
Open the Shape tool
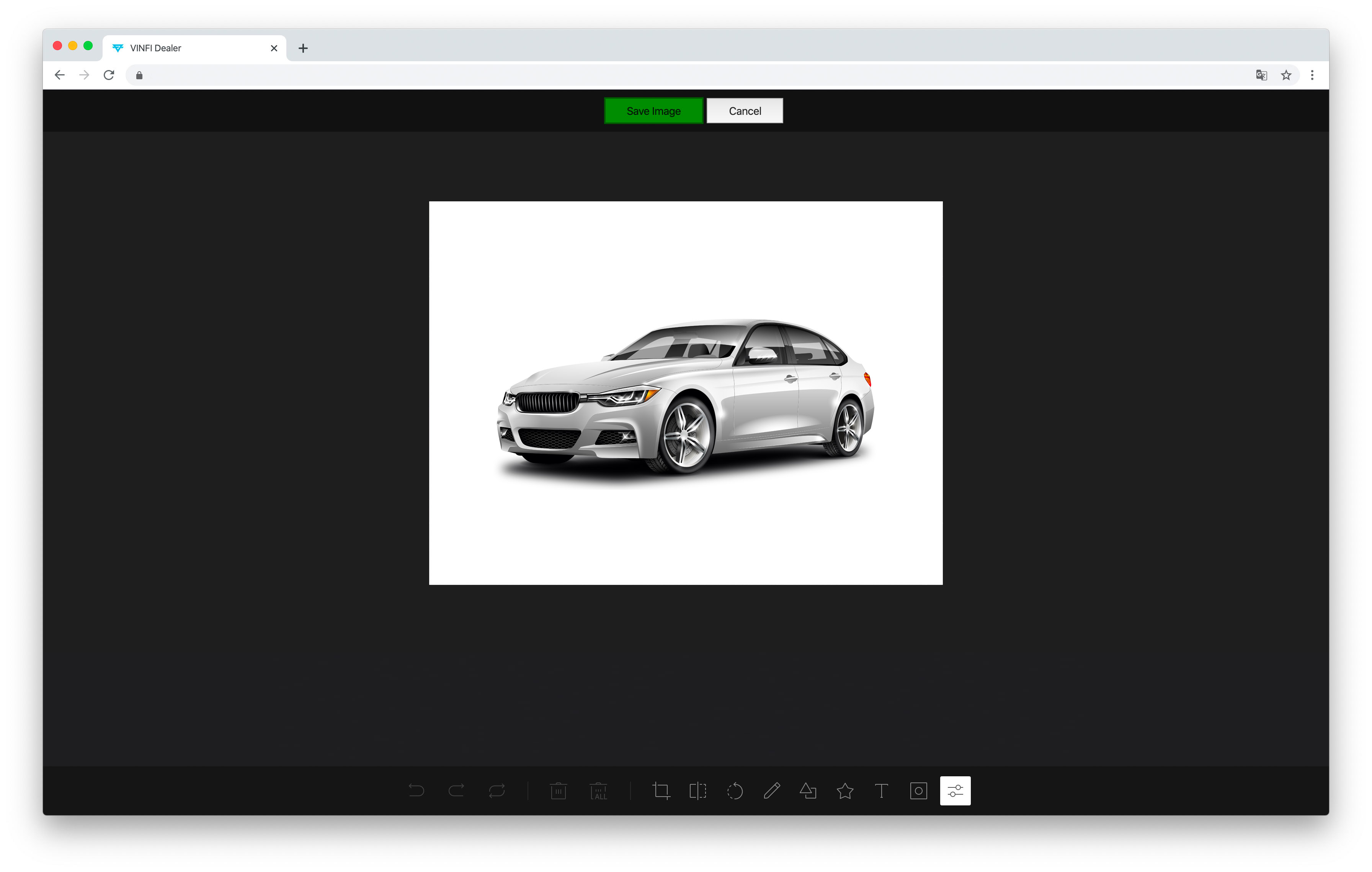pos(808,790)
